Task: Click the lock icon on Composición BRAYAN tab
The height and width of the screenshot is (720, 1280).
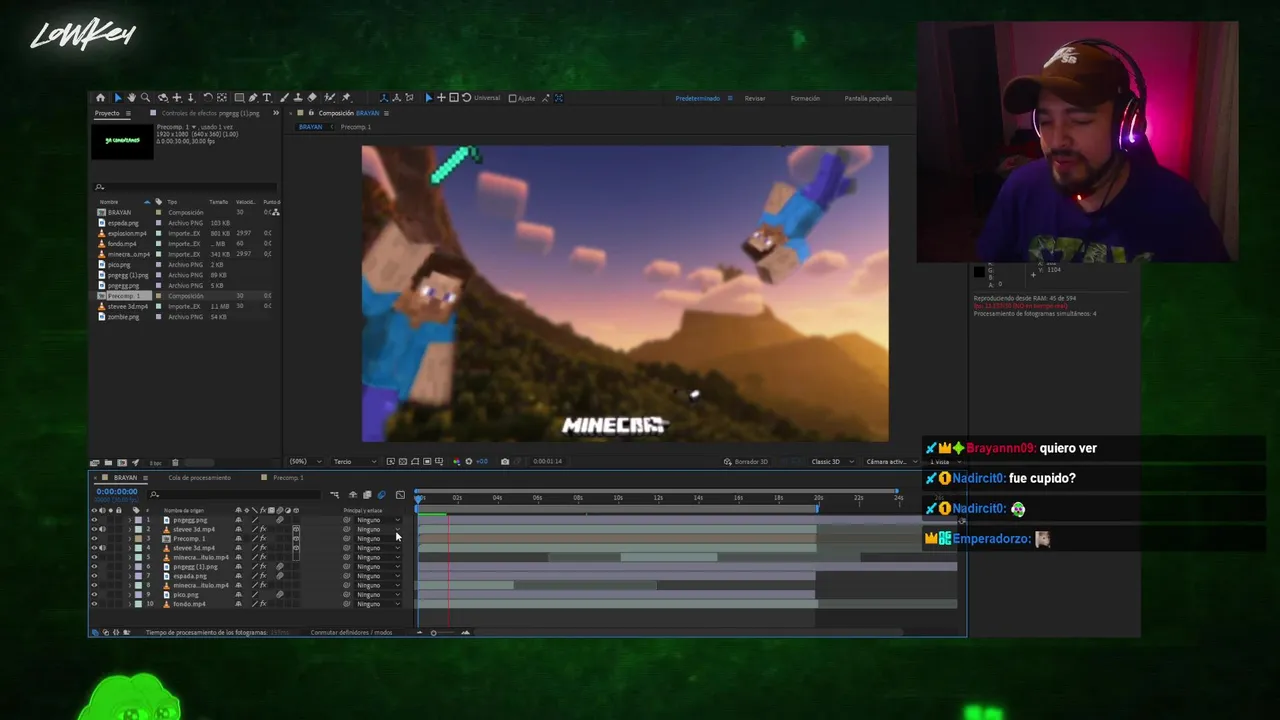Action: pos(310,113)
